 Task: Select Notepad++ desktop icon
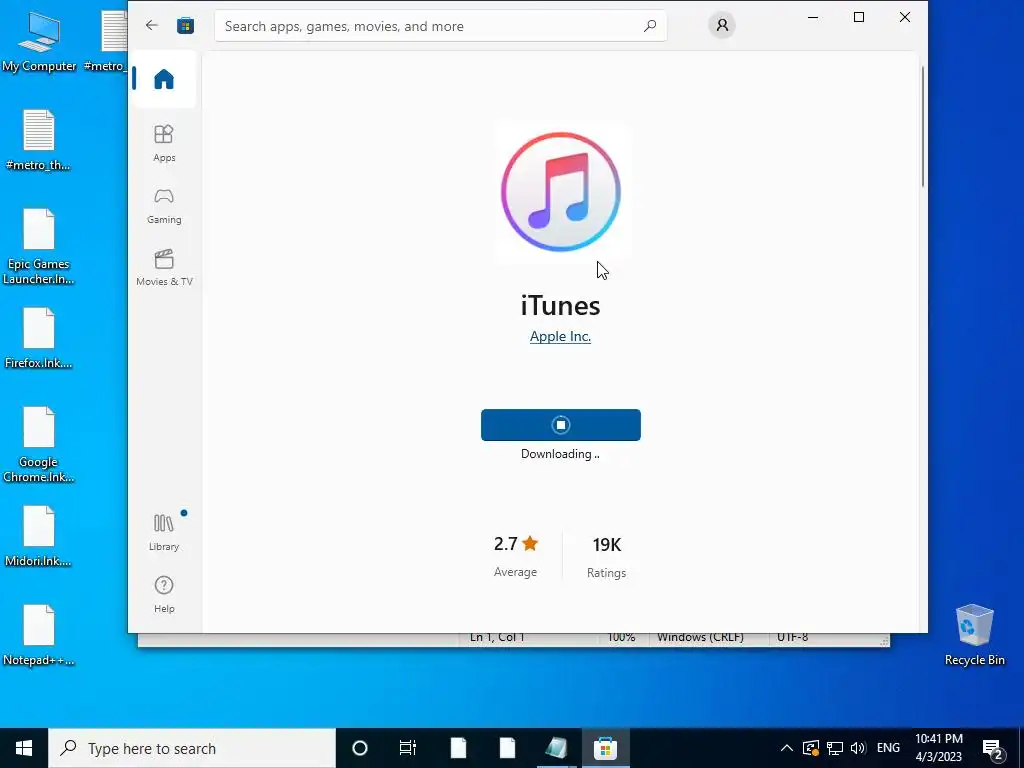coord(39,635)
